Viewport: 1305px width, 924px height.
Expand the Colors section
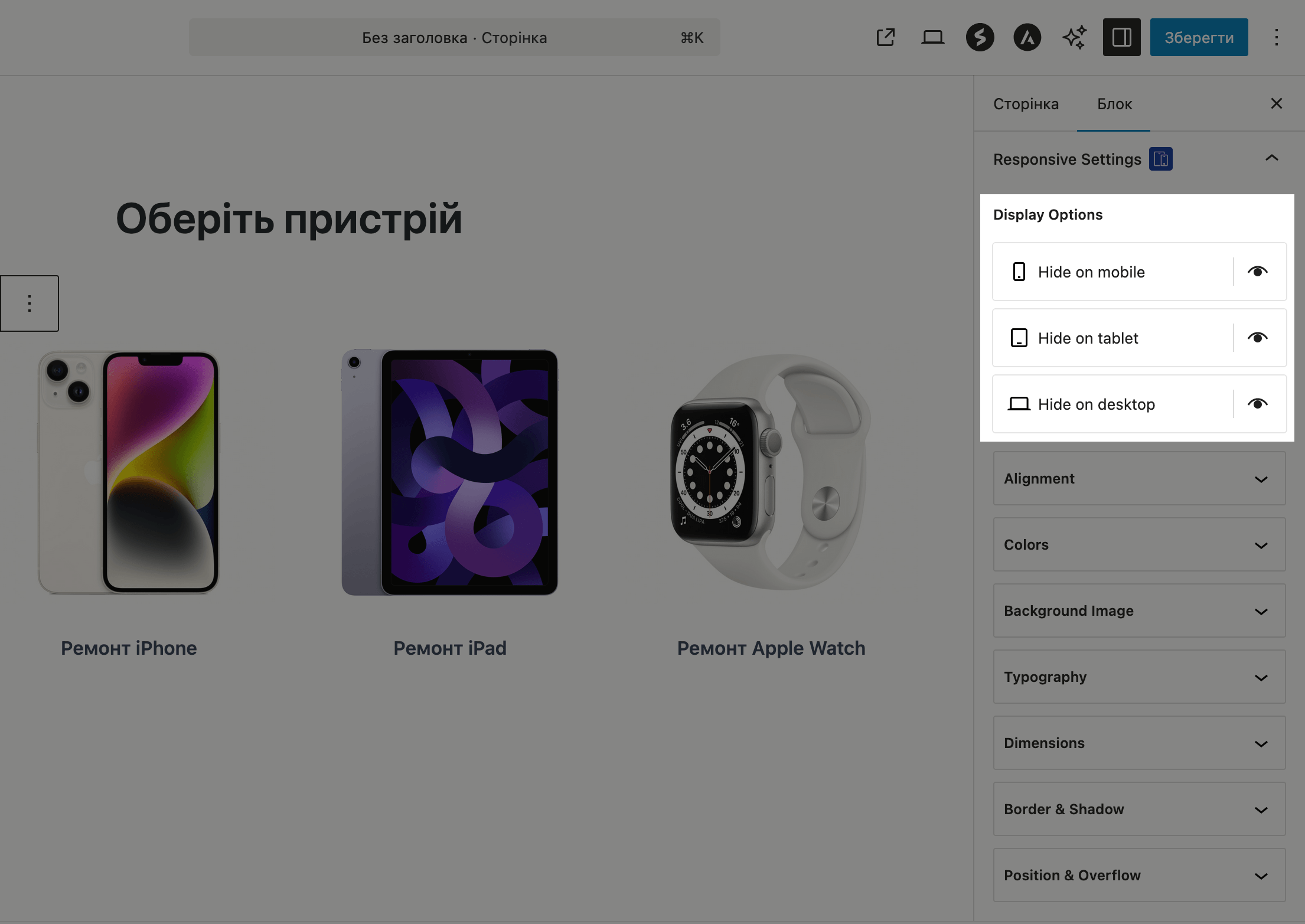coord(1138,544)
